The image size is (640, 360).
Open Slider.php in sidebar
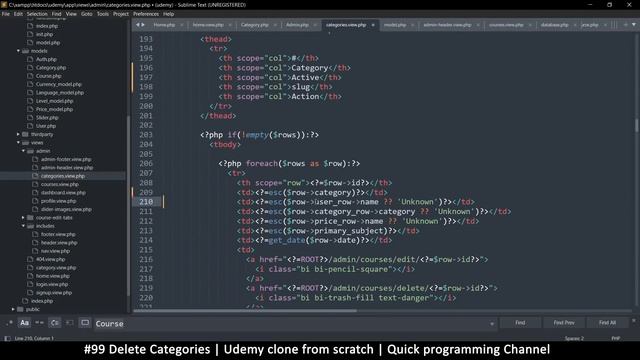pyautogui.click(x=47, y=118)
